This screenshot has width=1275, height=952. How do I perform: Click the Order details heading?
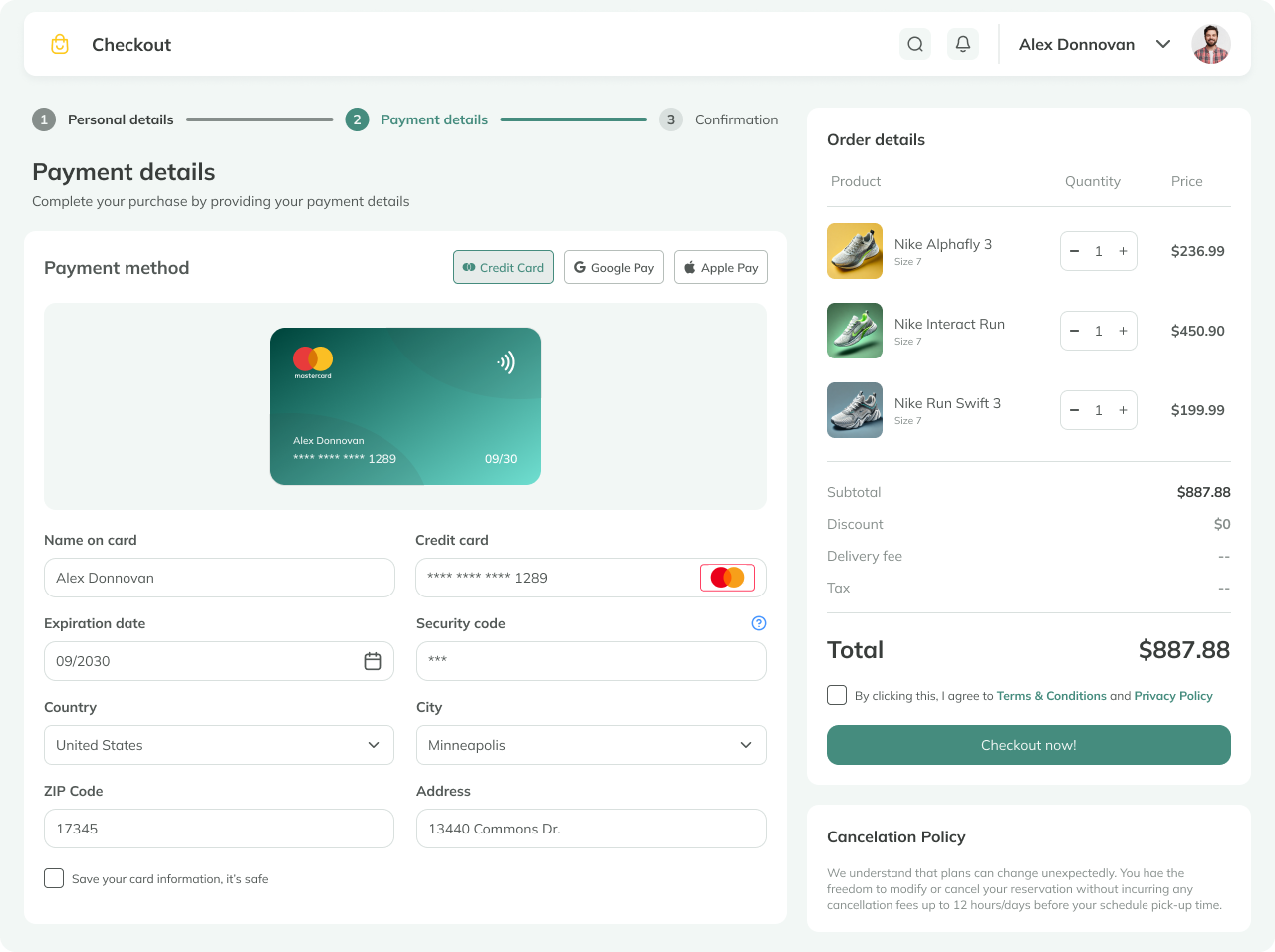876,140
